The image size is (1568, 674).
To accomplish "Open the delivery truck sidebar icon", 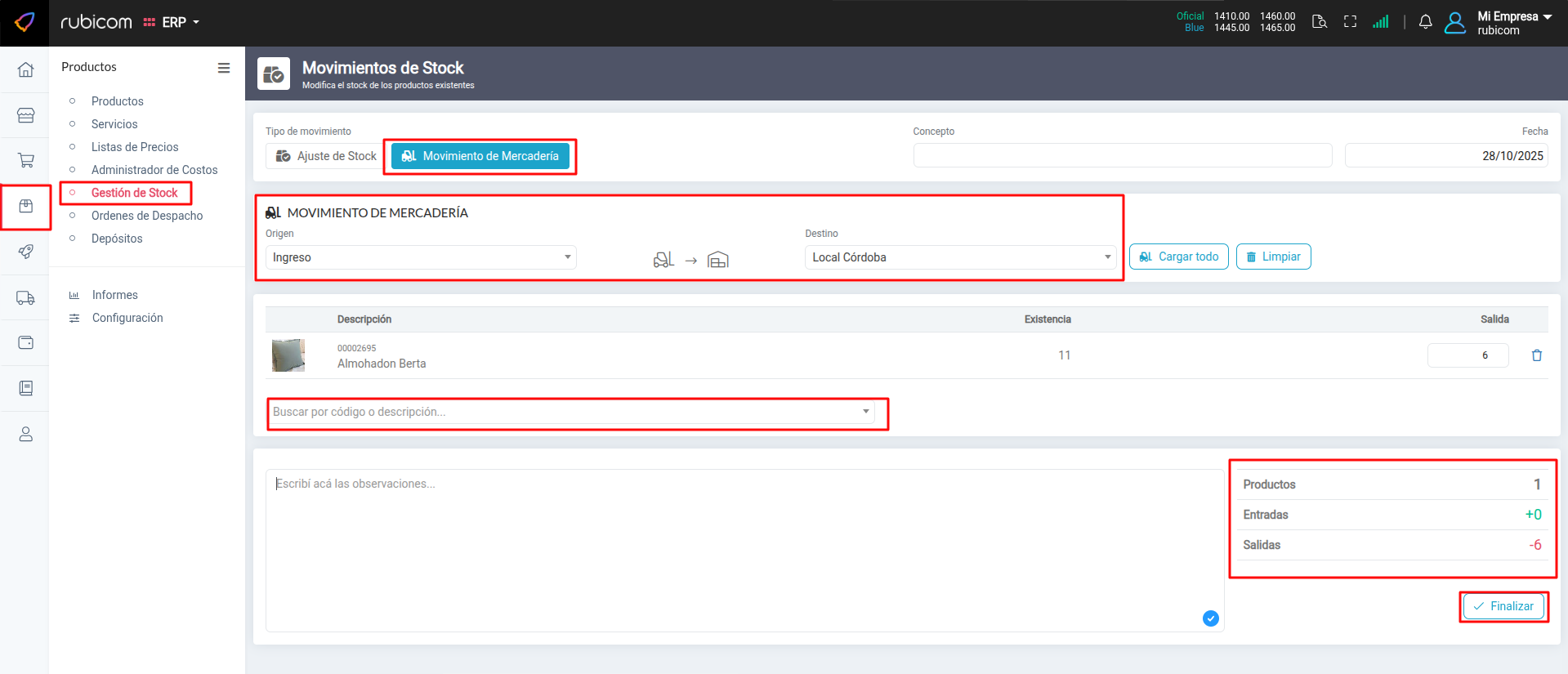I will tap(25, 298).
